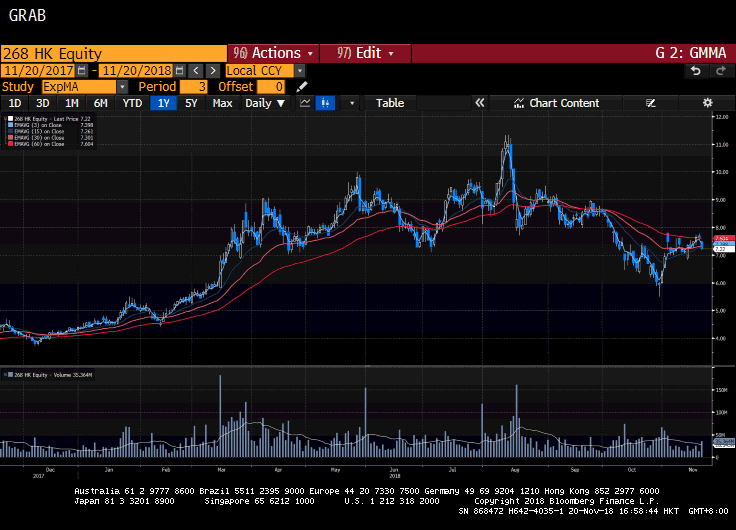Undo last chart action
This screenshot has height=530, width=736.
click(x=696, y=71)
